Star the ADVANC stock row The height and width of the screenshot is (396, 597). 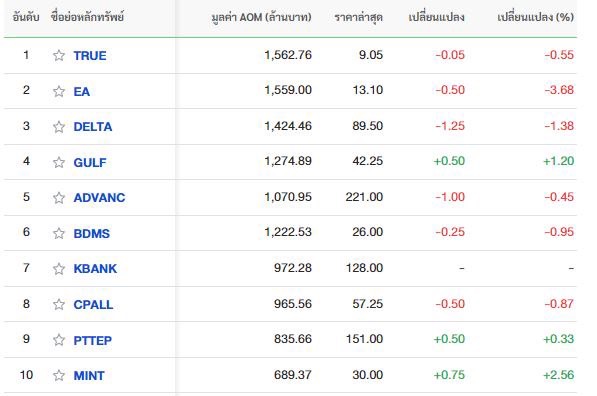click(x=59, y=198)
